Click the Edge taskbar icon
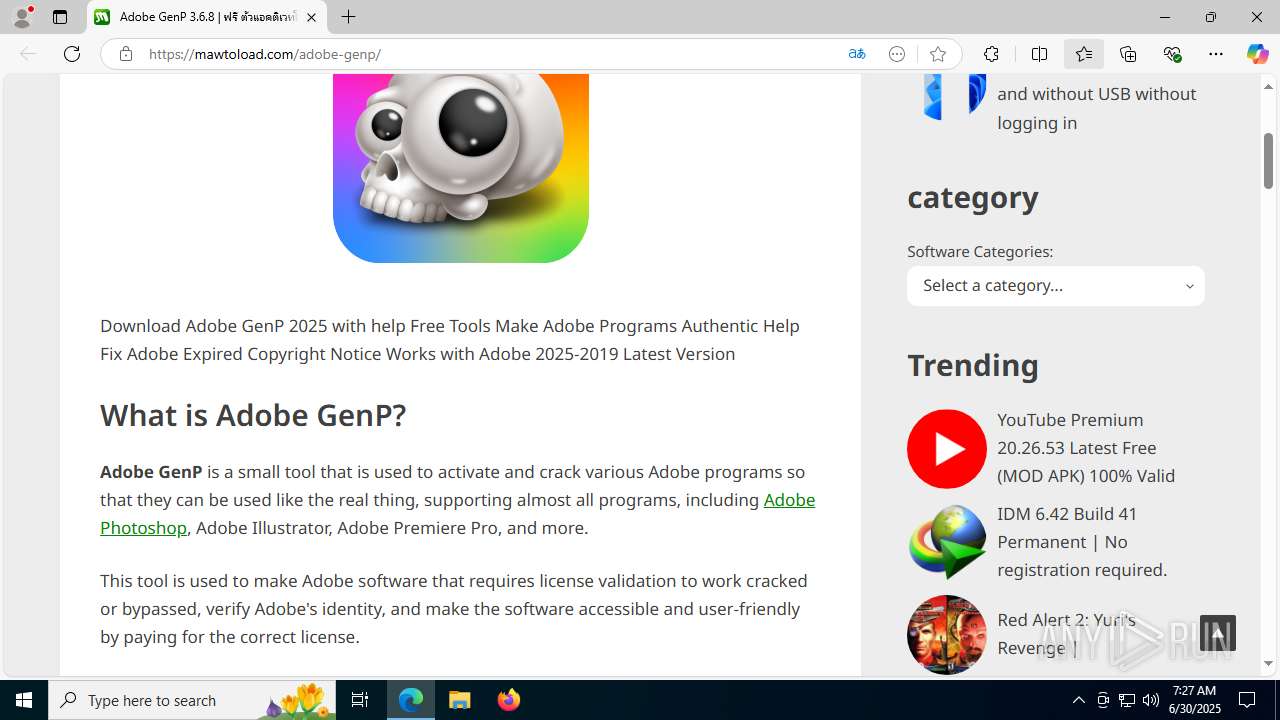Viewport: 1280px width, 720px height. (411, 700)
